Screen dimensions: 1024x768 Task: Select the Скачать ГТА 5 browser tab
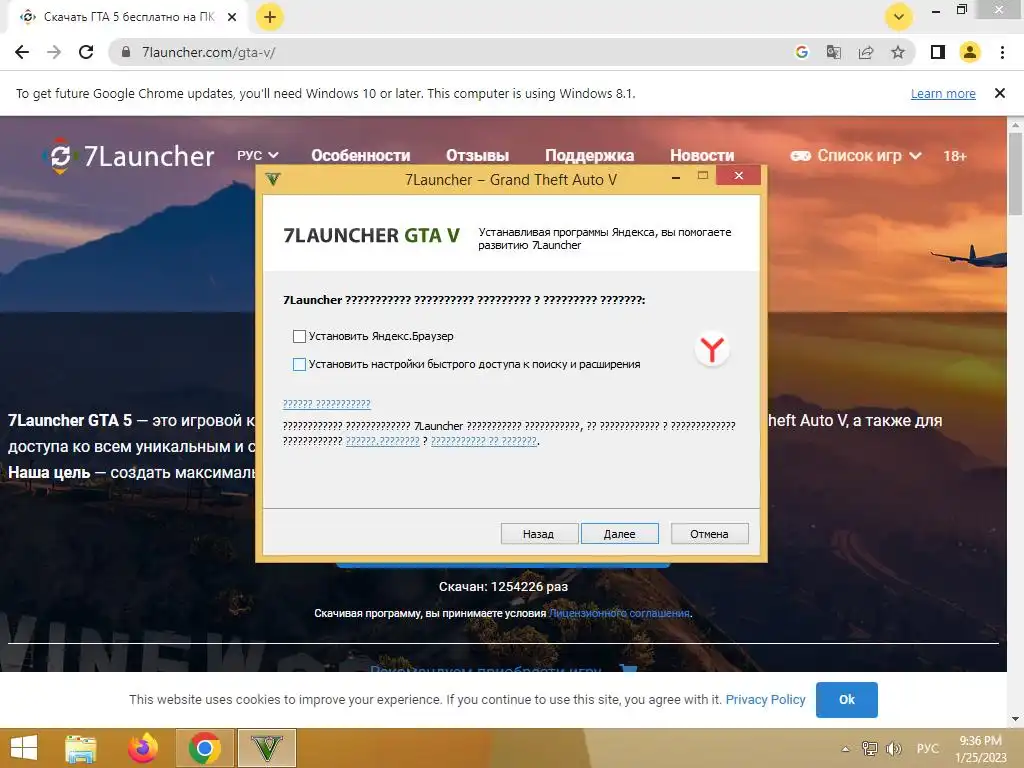coord(127,17)
